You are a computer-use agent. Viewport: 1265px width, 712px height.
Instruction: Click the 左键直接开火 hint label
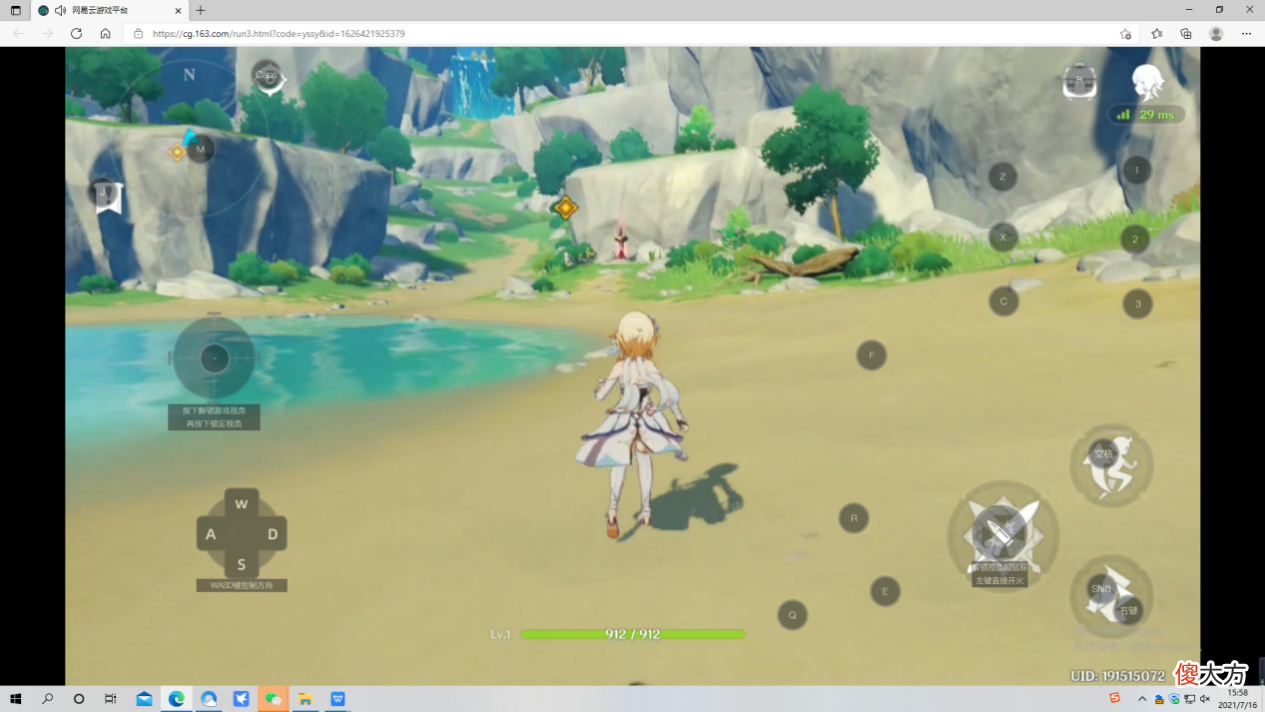pyautogui.click(x=999, y=580)
